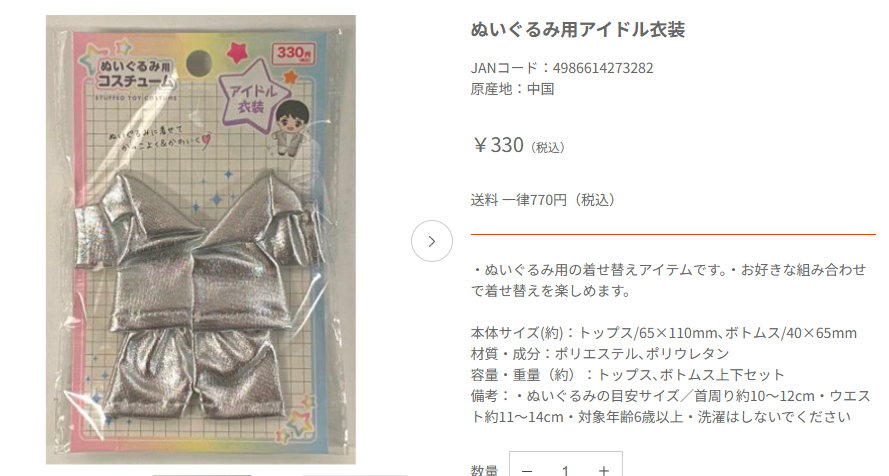Show the next product image with the arrow
Viewport: 889px width, 476px height.
click(x=431, y=241)
